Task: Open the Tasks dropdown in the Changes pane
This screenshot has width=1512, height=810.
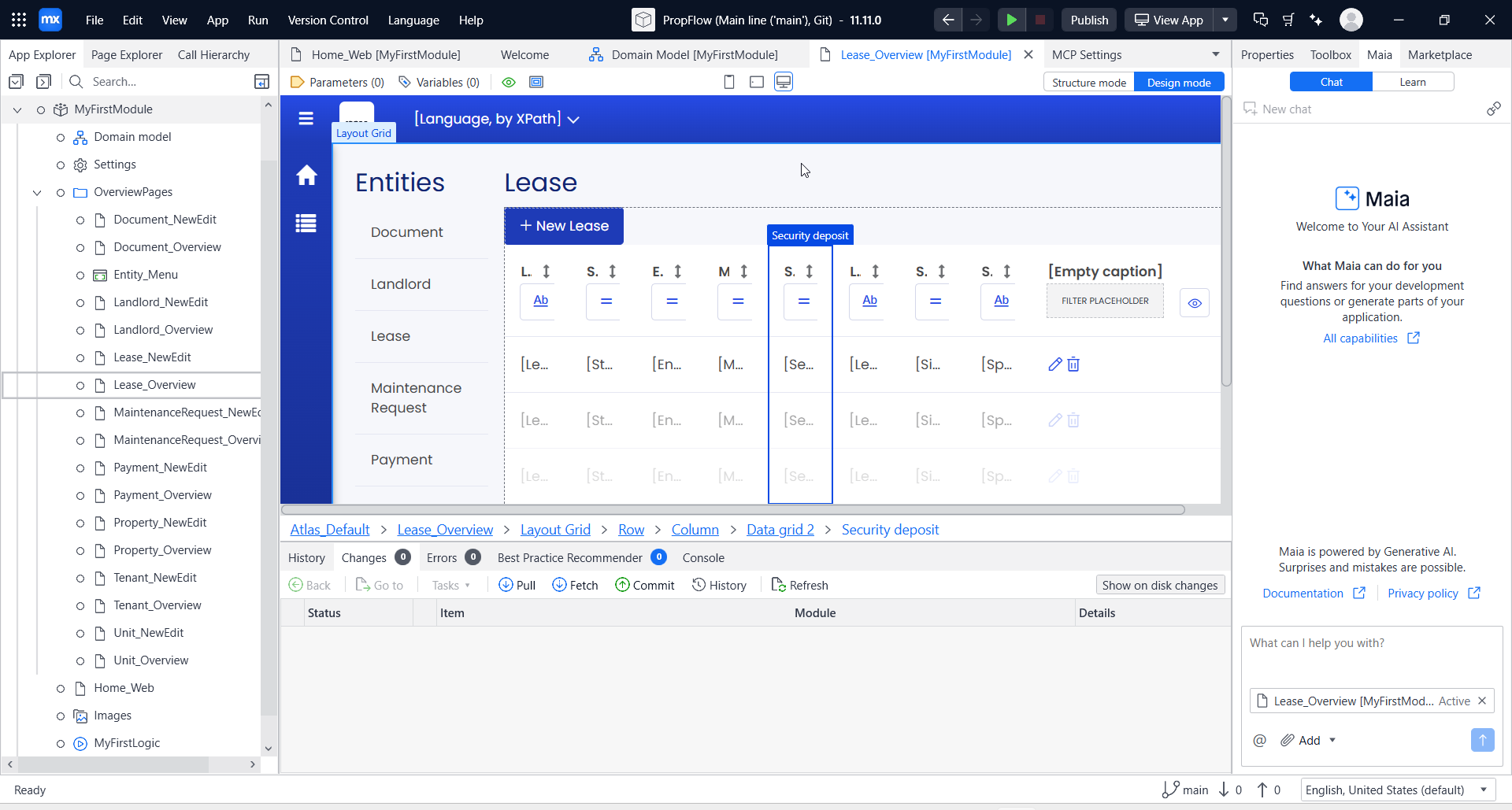Action: [451, 585]
